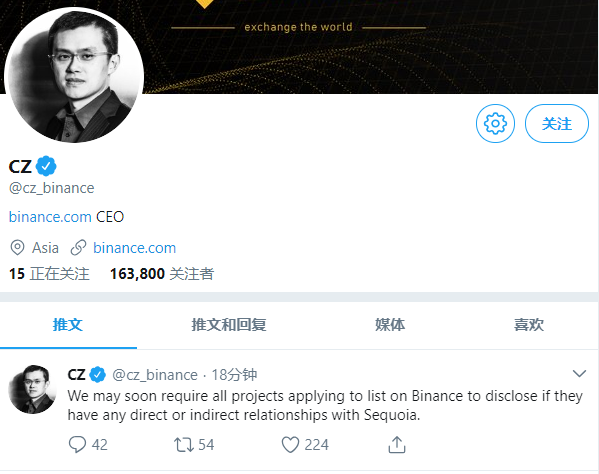Click the share upload icon on tweet
Viewport: 599px width, 474px height.
coord(397,445)
